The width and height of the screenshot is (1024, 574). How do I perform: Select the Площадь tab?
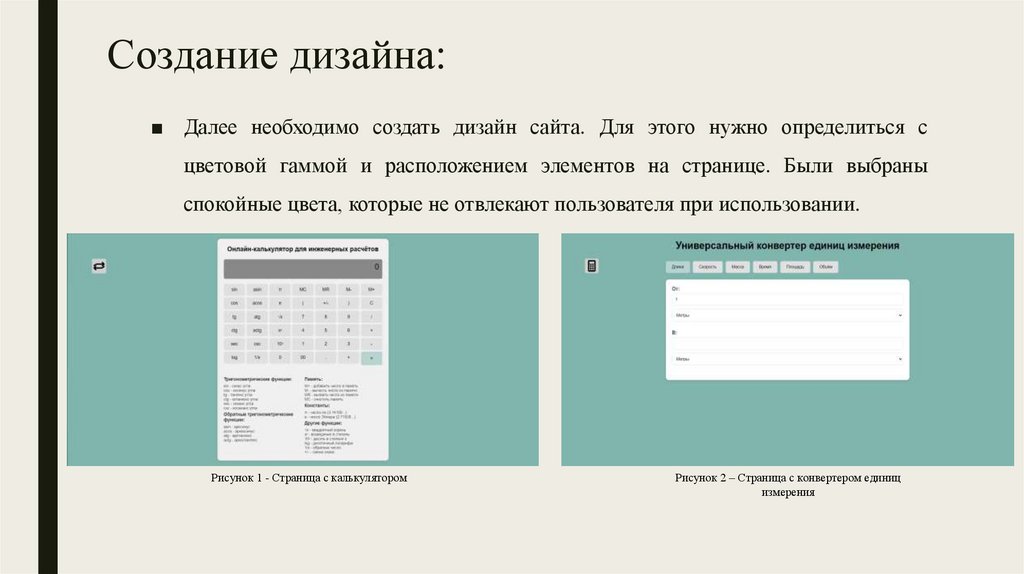pos(795,267)
